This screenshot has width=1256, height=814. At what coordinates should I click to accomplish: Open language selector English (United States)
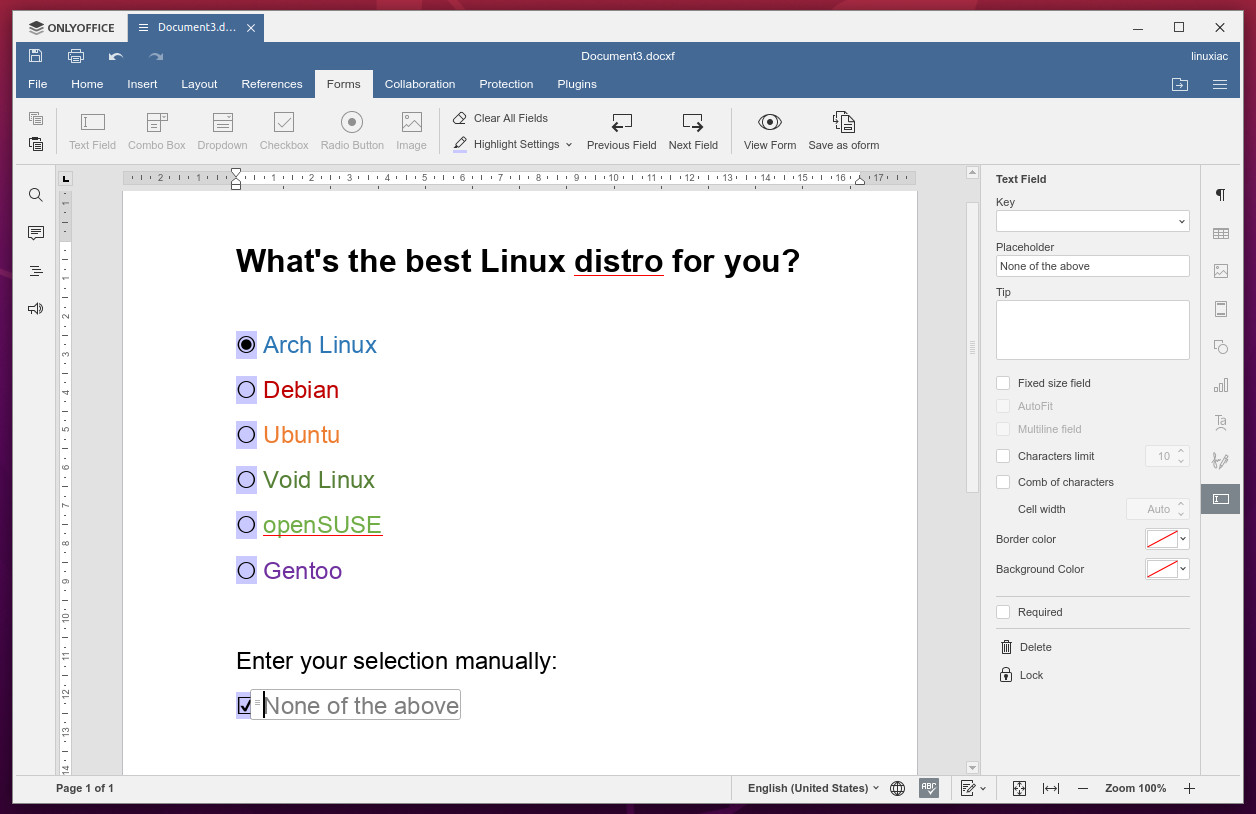pyautogui.click(x=813, y=788)
